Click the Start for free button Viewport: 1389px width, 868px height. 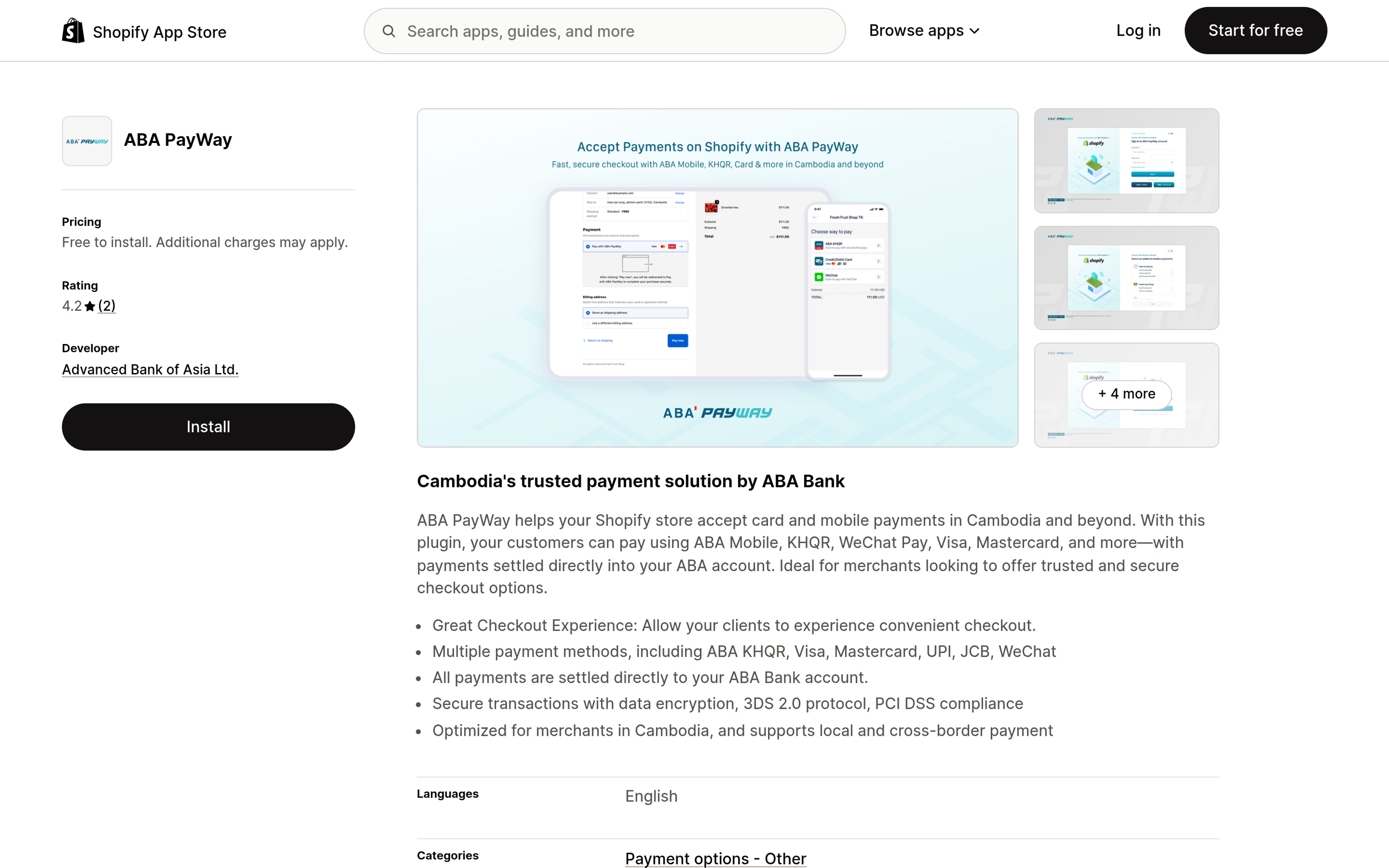[x=1255, y=30]
